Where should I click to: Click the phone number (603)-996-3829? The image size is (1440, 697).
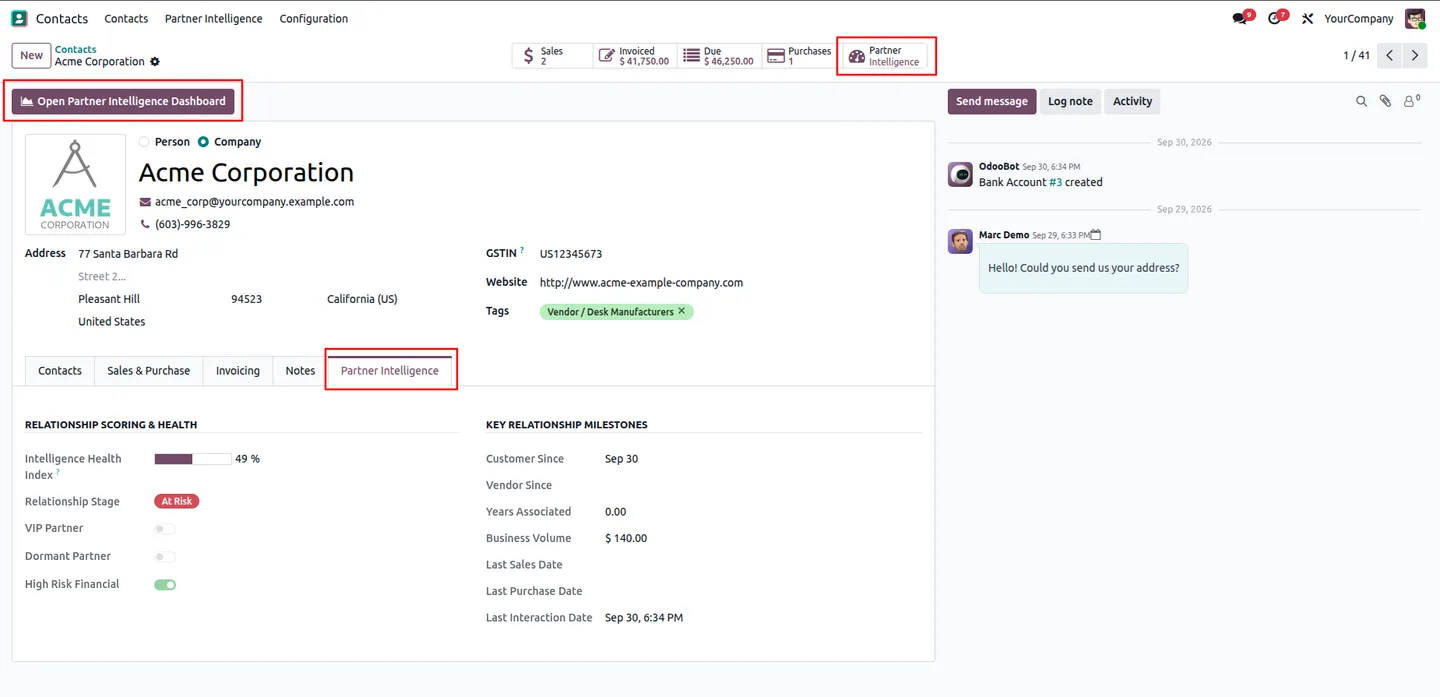193,225
